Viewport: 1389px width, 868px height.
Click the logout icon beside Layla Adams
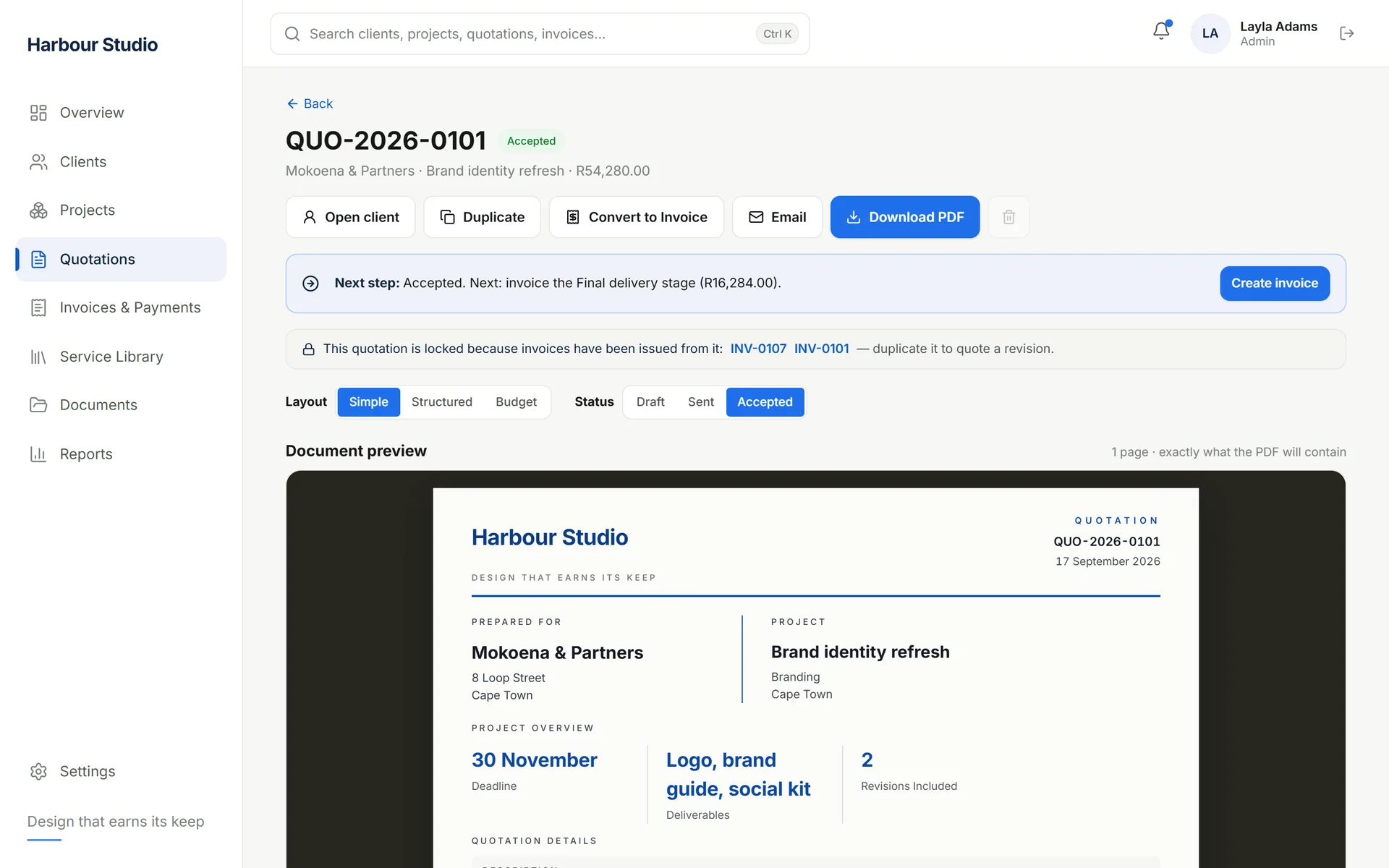(1346, 33)
